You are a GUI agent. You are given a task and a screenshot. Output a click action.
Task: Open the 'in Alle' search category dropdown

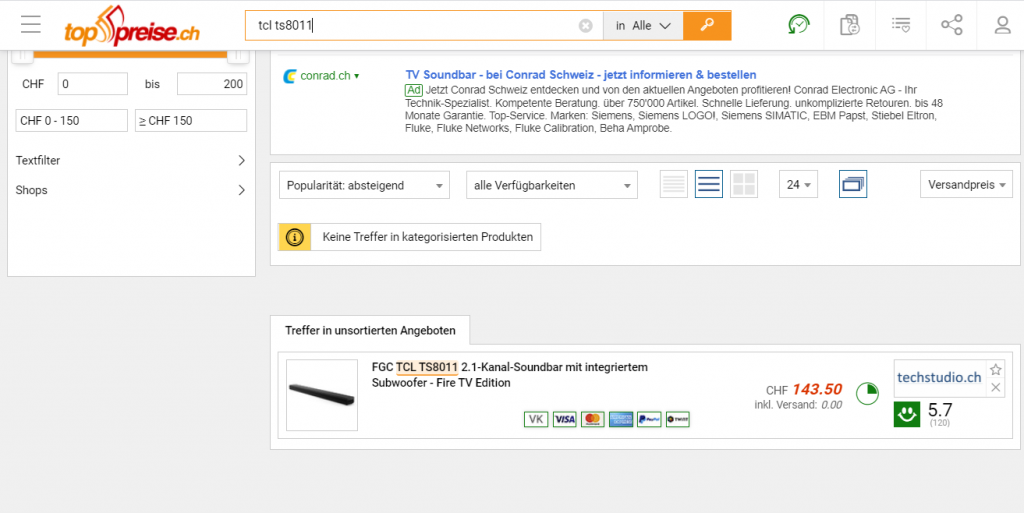coord(643,26)
